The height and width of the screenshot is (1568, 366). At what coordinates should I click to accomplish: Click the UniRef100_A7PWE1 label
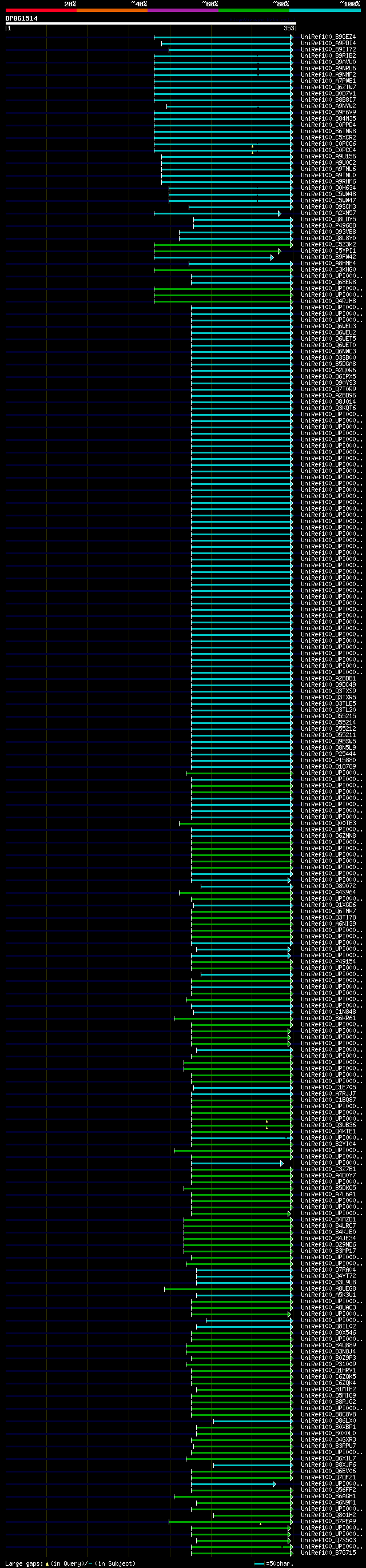point(328,81)
